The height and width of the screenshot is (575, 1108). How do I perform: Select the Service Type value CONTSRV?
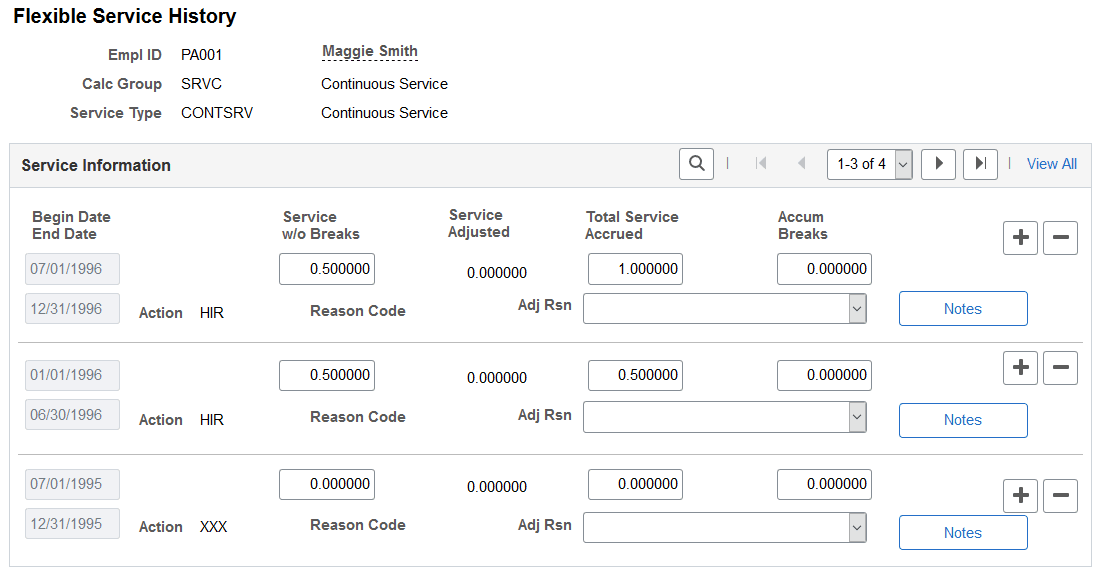point(217,113)
